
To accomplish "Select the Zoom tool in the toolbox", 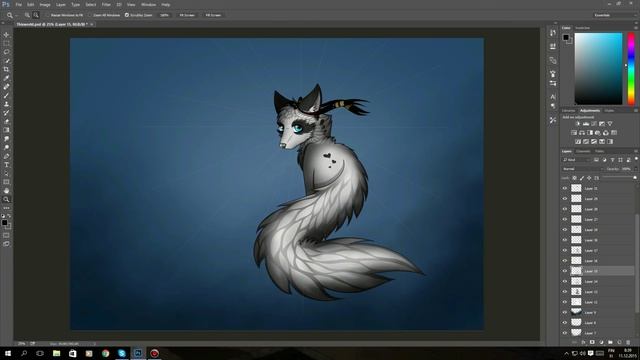I will tap(6, 199).
